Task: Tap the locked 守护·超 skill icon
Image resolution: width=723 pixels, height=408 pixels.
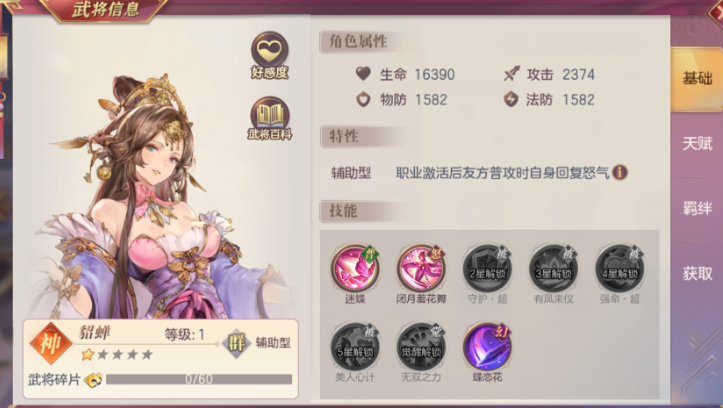Action: click(x=487, y=269)
